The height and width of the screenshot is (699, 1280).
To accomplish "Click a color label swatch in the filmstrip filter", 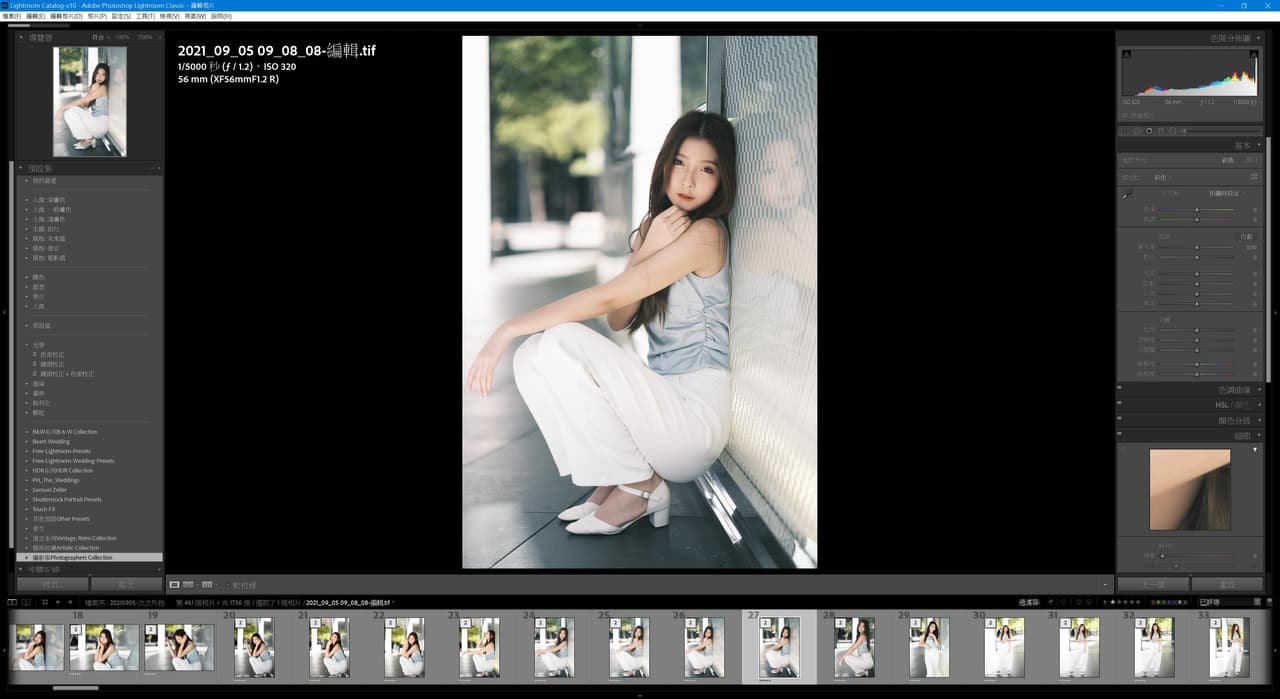I will (1155, 602).
